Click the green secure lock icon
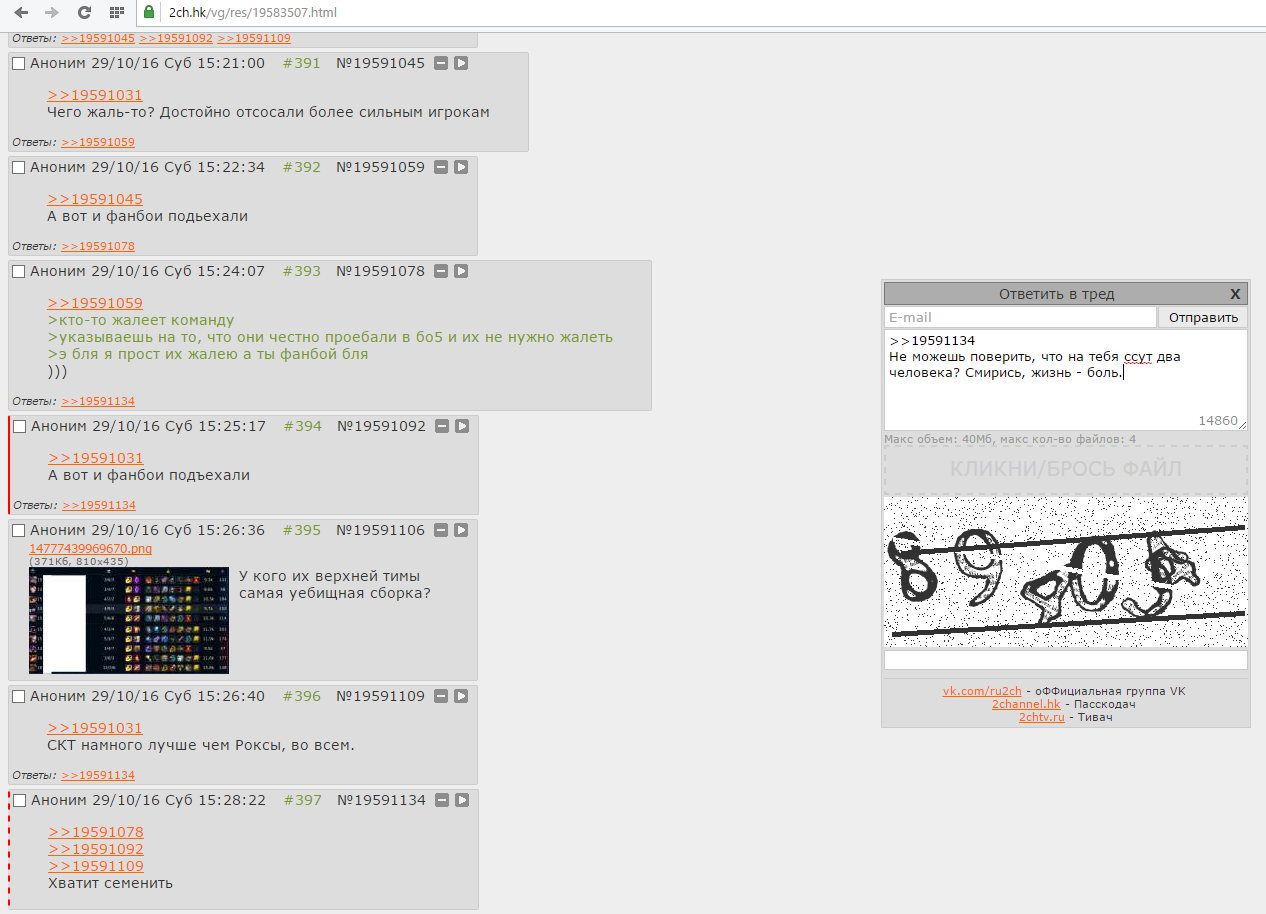 149,12
